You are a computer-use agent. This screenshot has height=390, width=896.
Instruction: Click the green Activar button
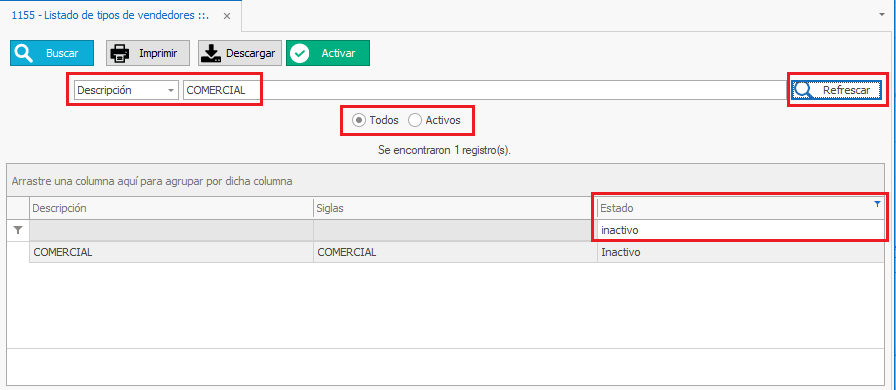[x=328, y=53]
